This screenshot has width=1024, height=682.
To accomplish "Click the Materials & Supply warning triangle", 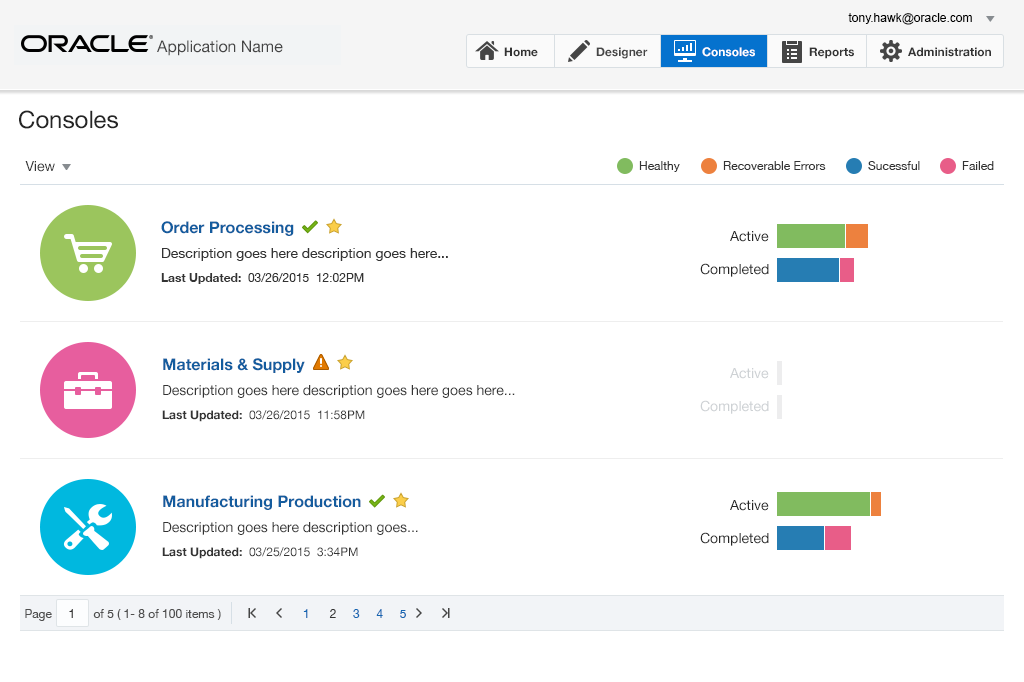I will (x=321, y=362).
